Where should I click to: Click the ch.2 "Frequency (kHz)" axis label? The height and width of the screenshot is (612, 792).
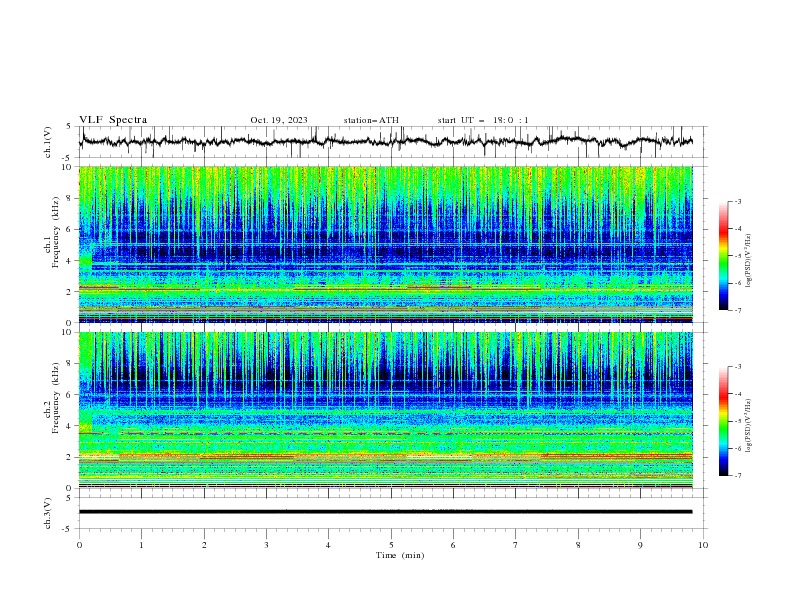tap(56, 398)
